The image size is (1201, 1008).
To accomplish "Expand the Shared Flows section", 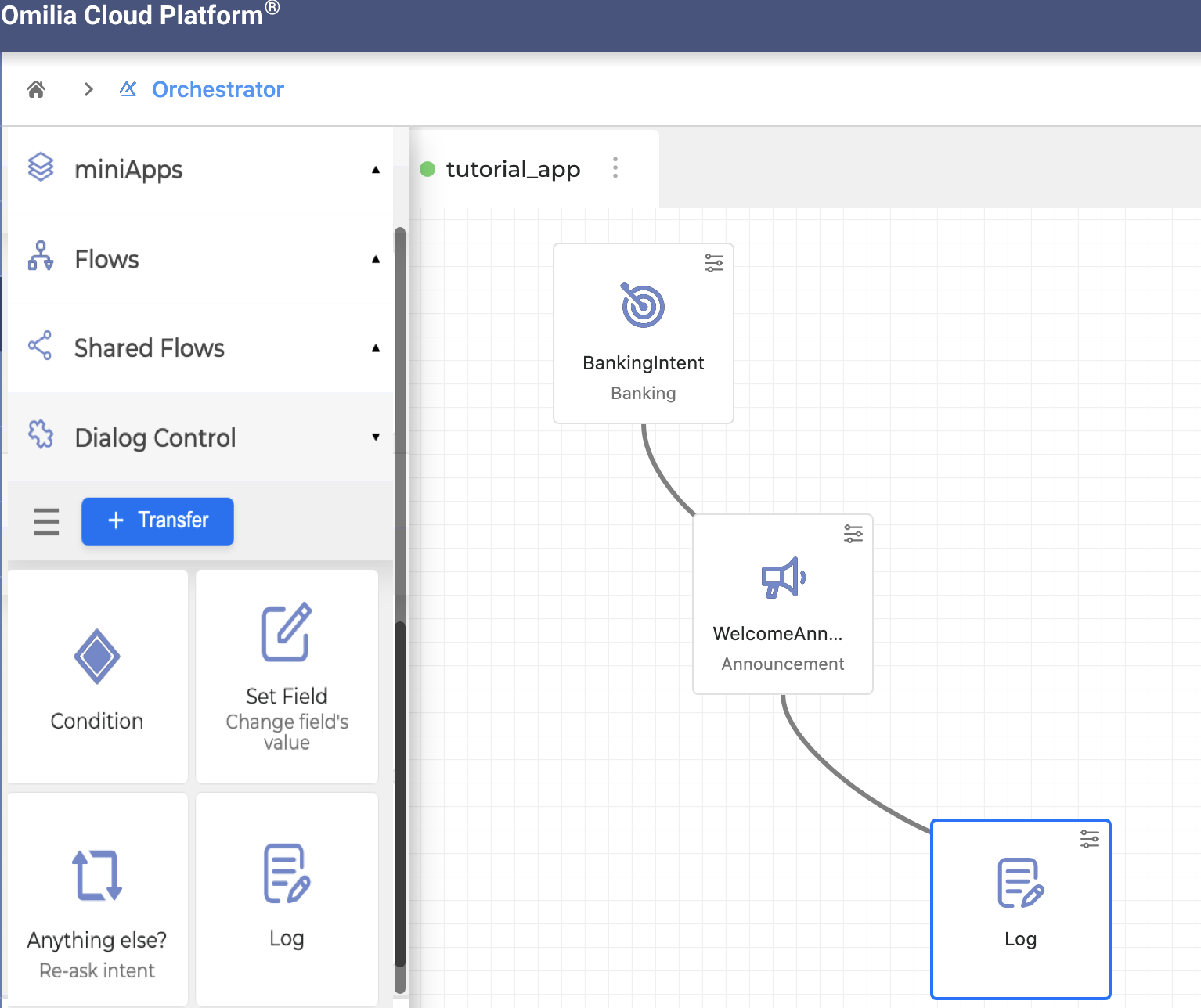I will click(375, 348).
